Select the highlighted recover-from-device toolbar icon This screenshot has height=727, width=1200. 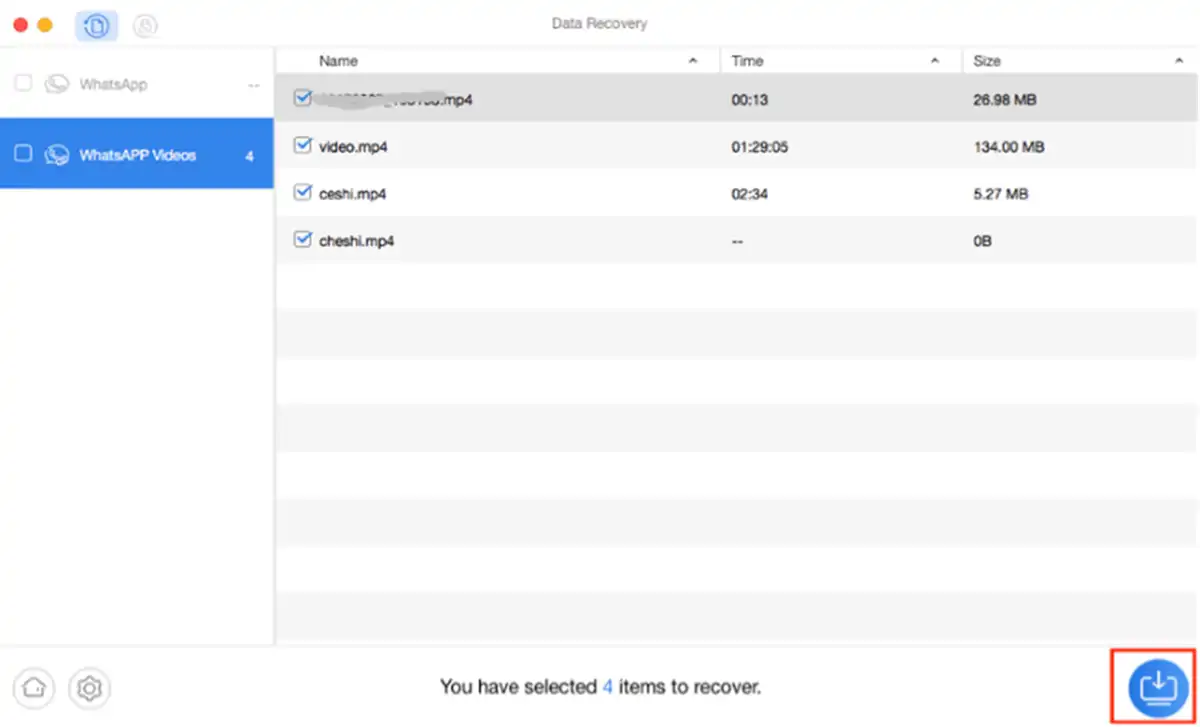(97, 26)
